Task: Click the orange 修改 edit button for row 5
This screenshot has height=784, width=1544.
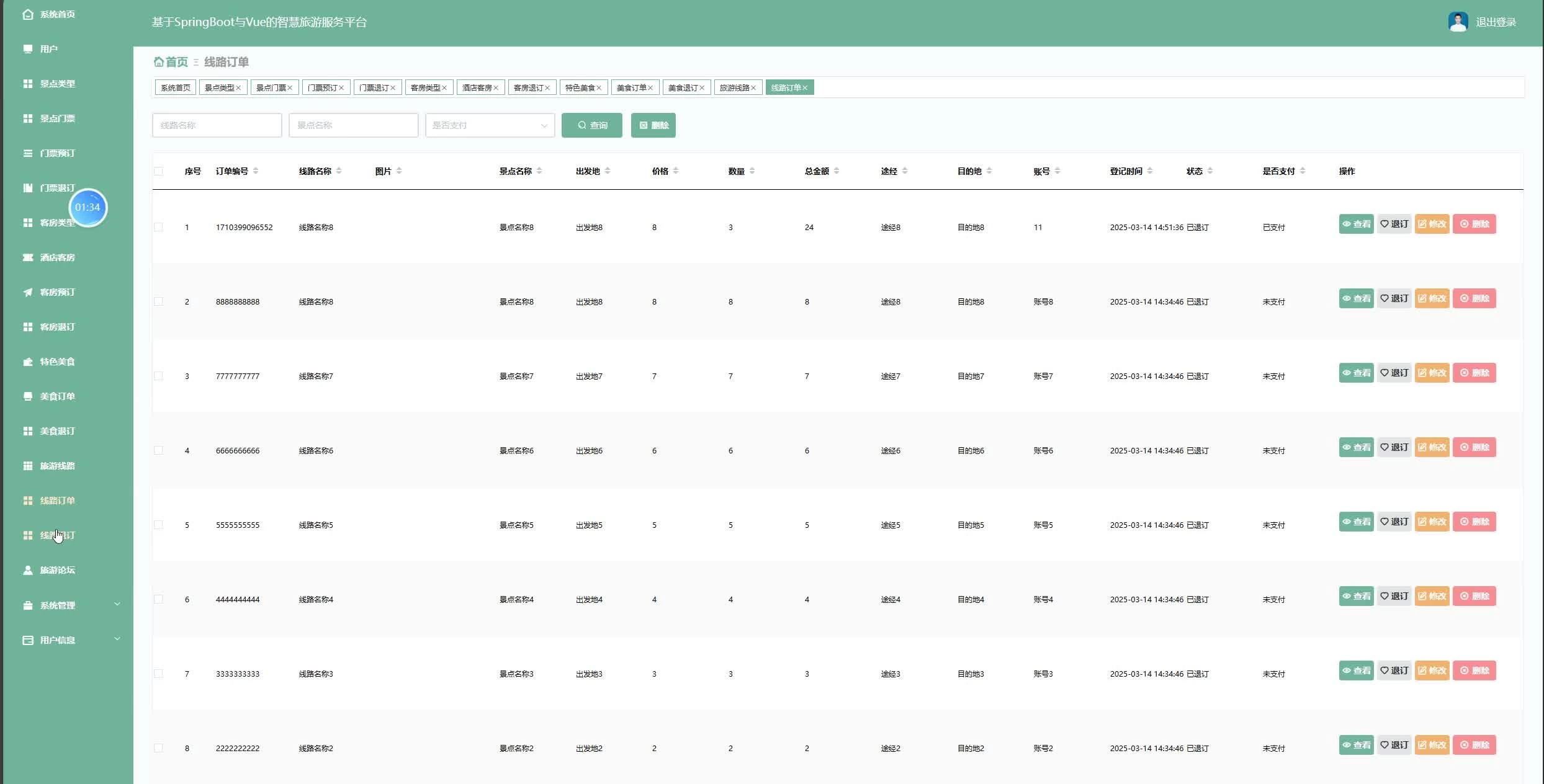Action: [1432, 522]
